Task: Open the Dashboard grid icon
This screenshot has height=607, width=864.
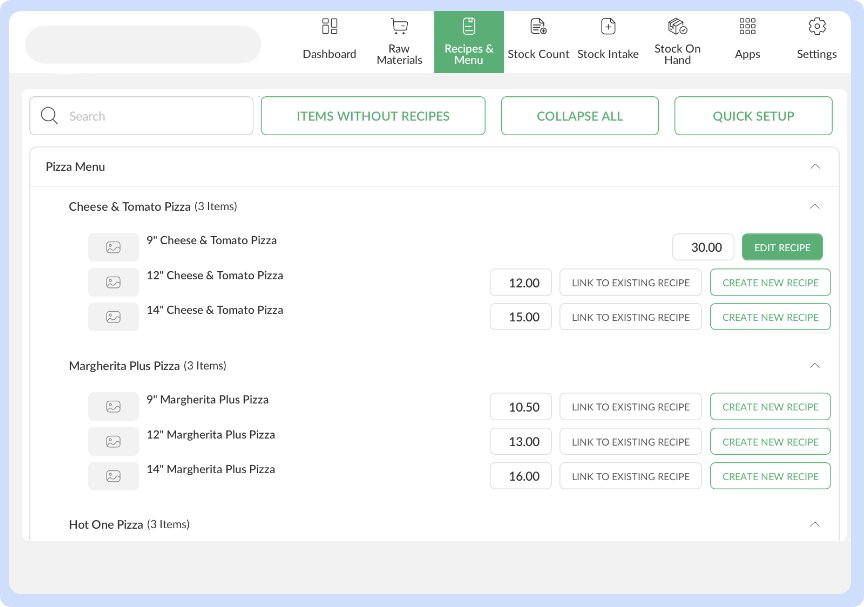Action: click(329, 27)
